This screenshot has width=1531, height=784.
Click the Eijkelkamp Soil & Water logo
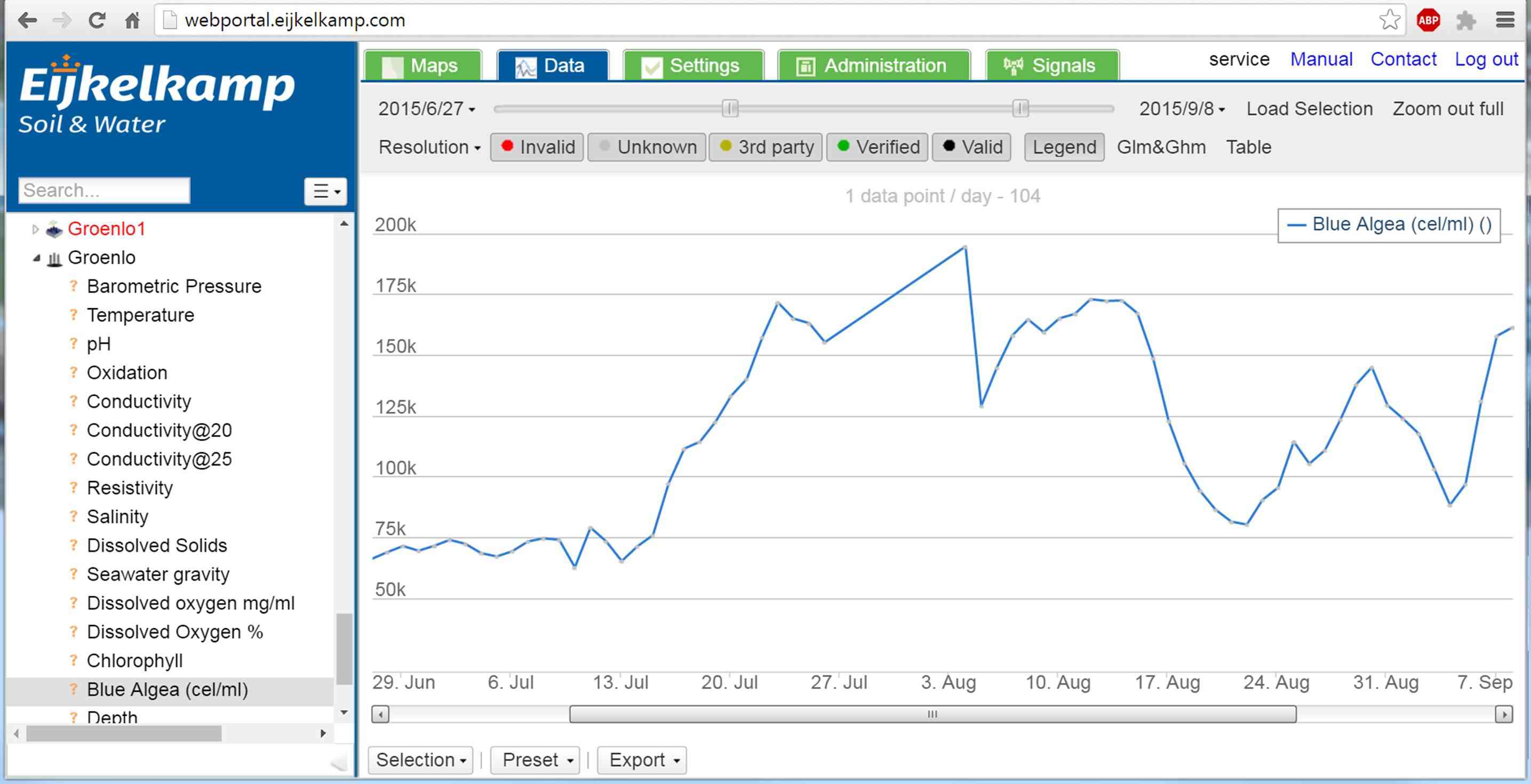[x=156, y=95]
